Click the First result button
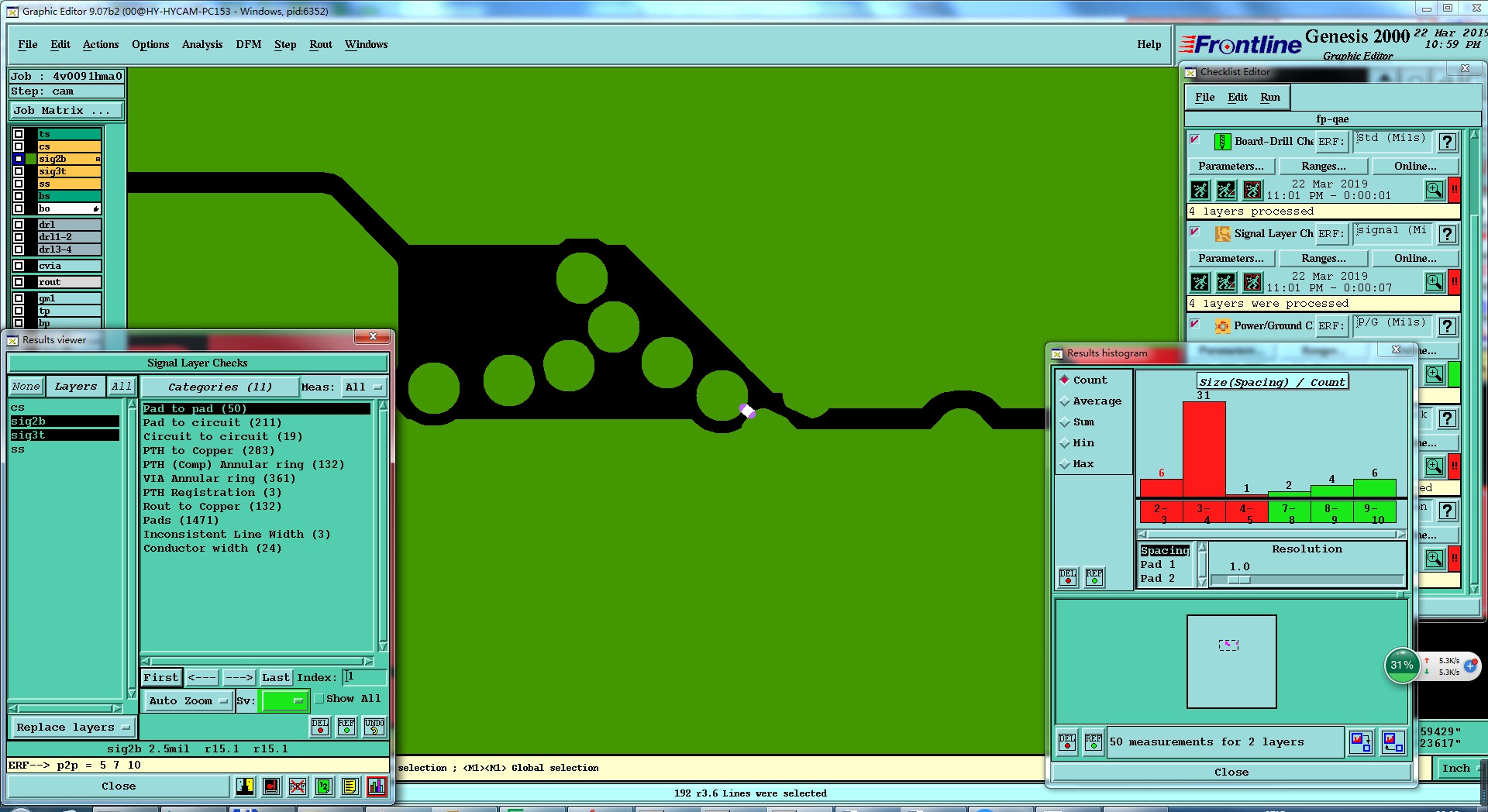The image size is (1488, 812). 161,678
